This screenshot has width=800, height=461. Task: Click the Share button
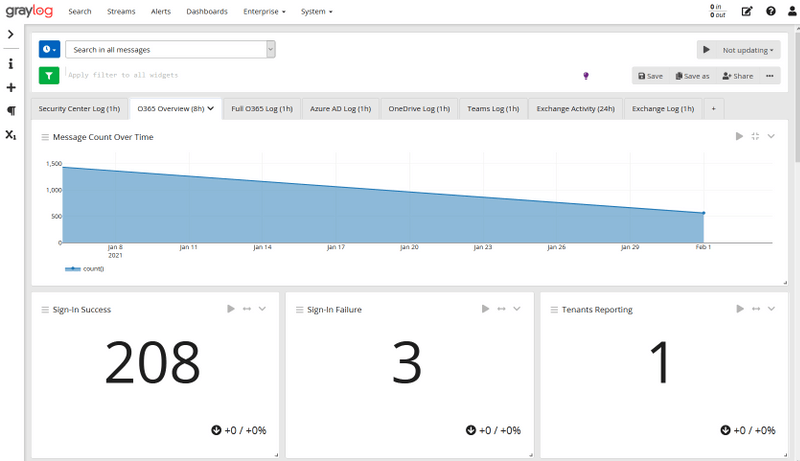tap(738, 76)
